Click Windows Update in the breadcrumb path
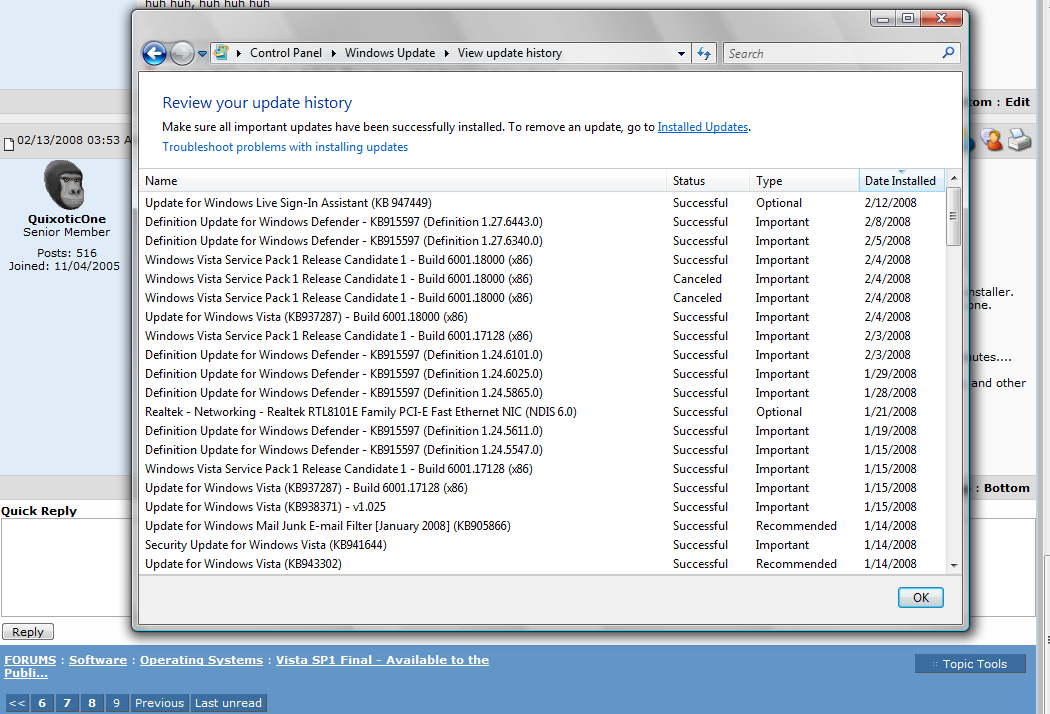Image resolution: width=1050 pixels, height=714 pixels. [390, 53]
